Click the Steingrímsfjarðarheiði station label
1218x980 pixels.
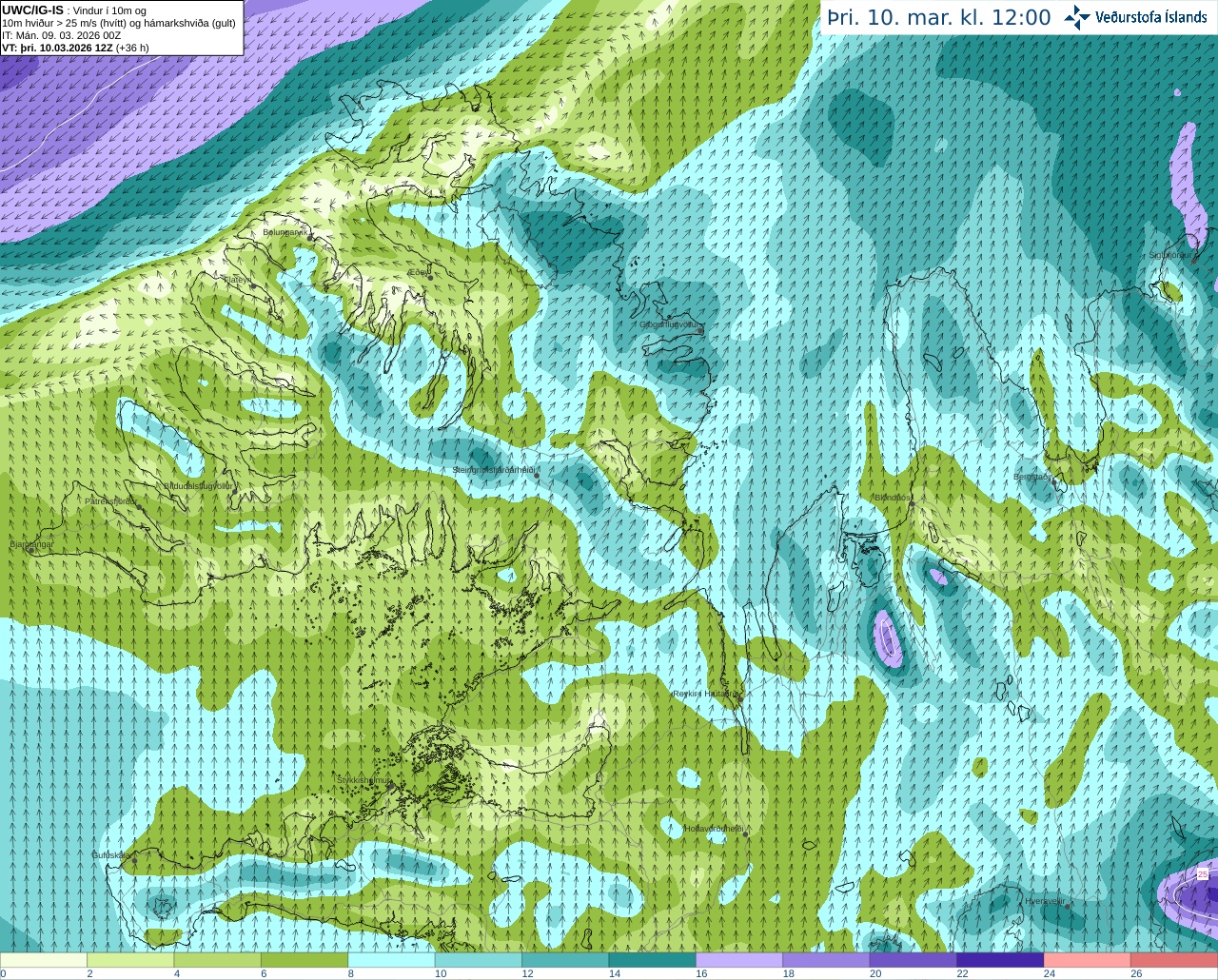(496, 470)
